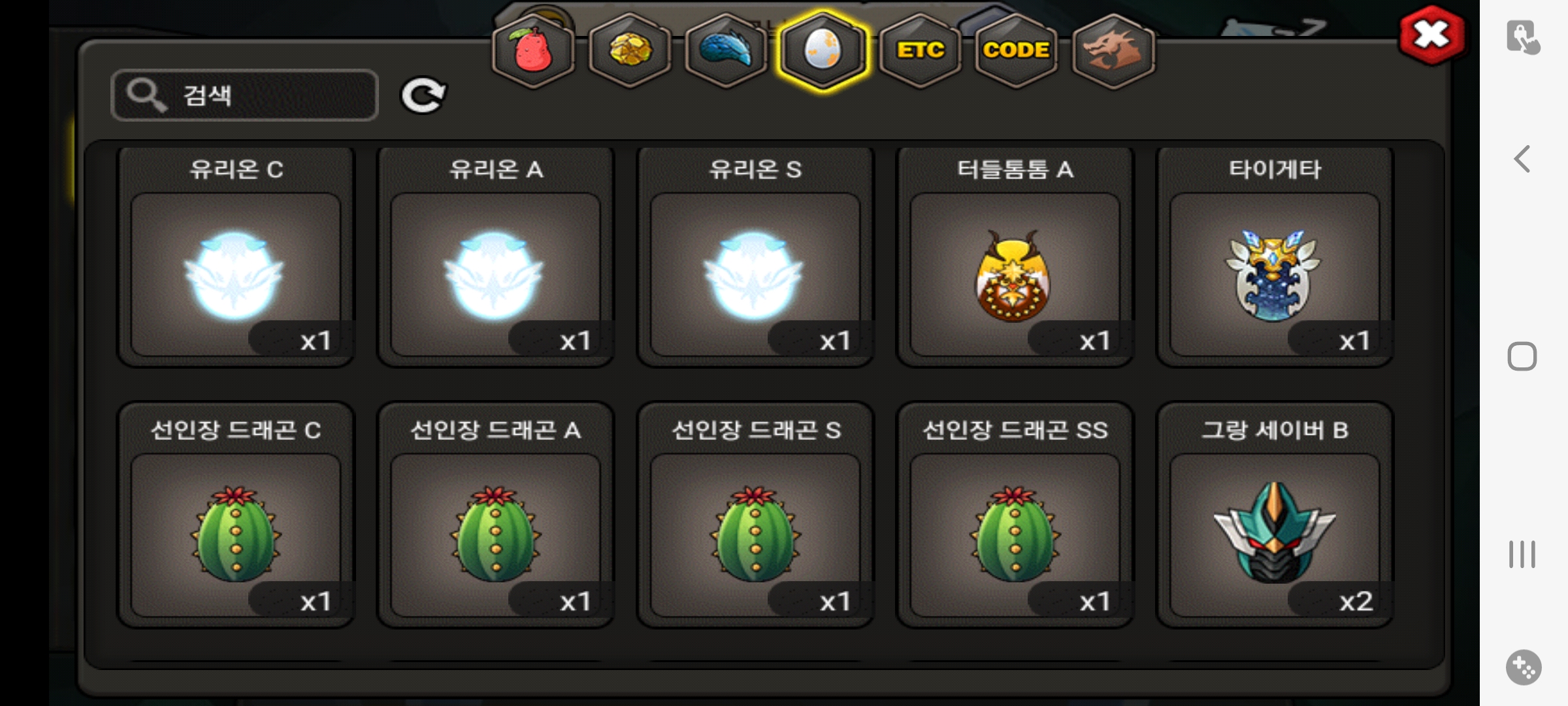Choose the 그랑 세이버 B item

pyautogui.click(x=1275, y=515)
